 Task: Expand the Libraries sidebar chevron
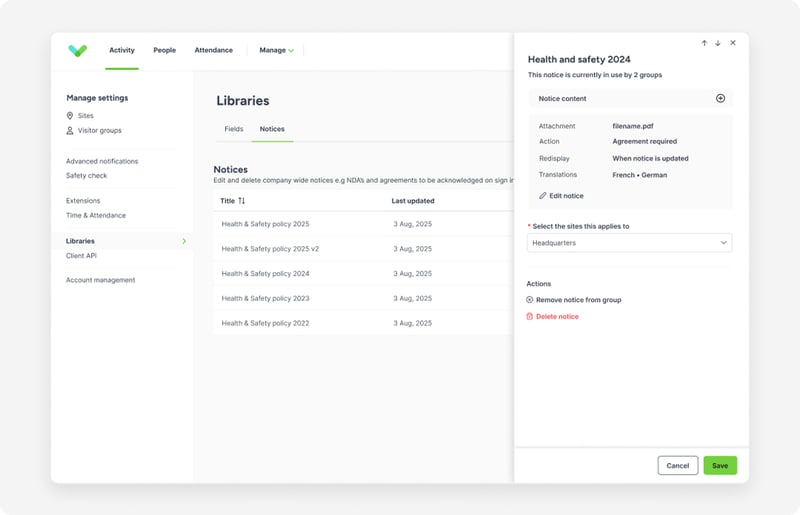coord(184,241)
